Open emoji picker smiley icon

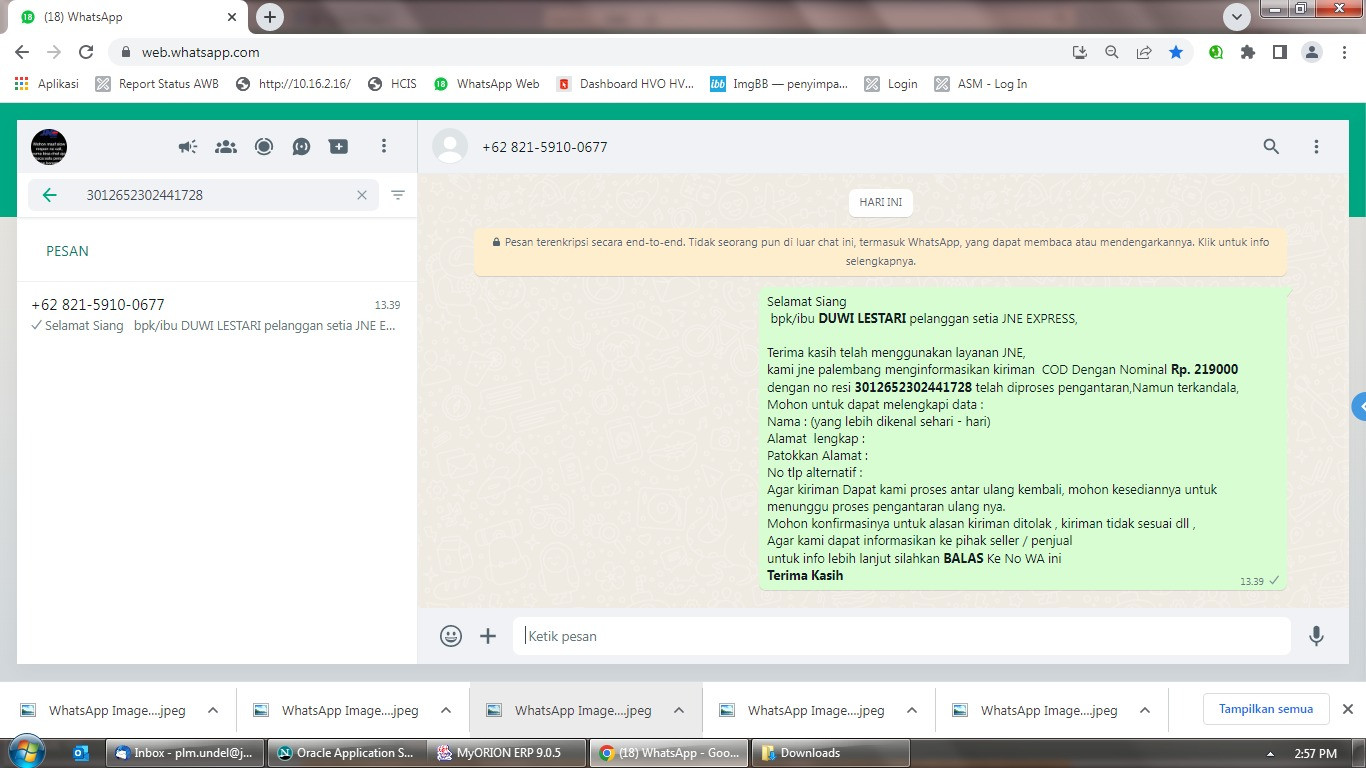[451, 636]
